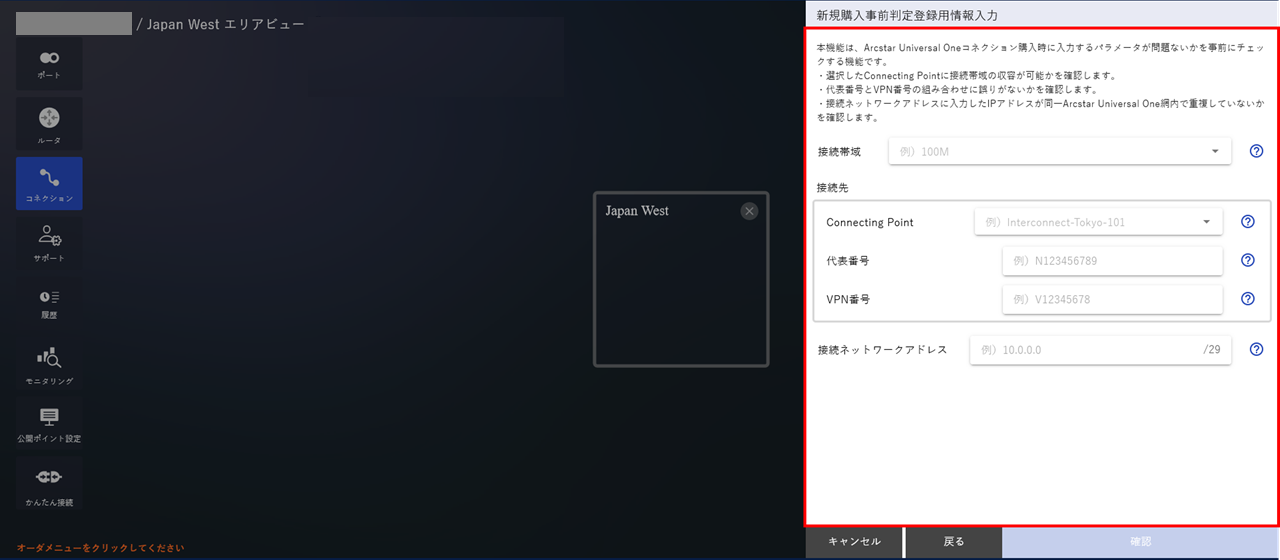Show help for 接続帯域 field
The image size is (1280, 560).
1257,152
